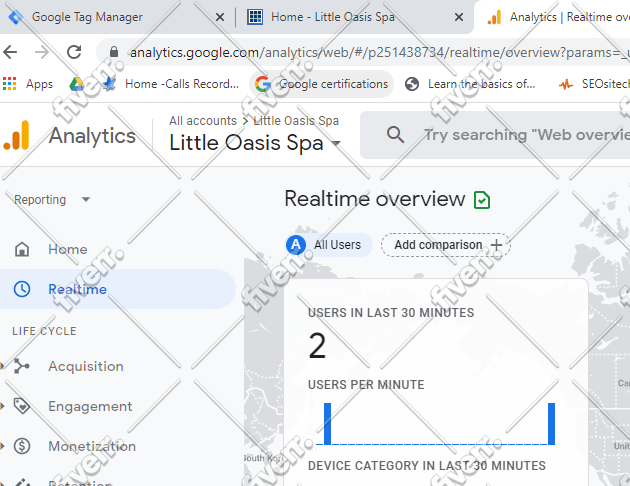The image size is (630, 486).
Task: Open the Engagement report menu
Action: pos(90,406)
